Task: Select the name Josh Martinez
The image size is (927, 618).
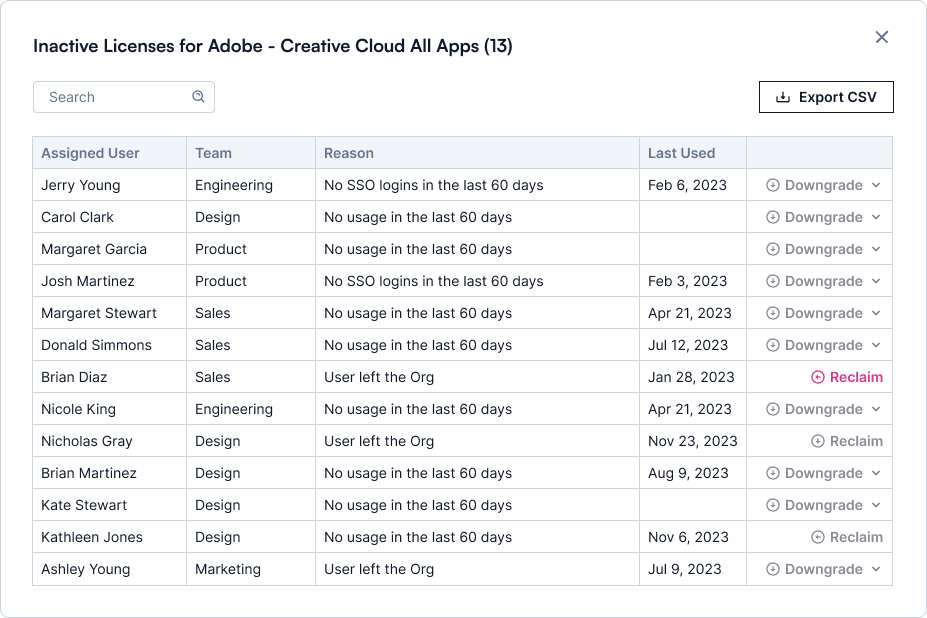Action: (x=87, y=281)
